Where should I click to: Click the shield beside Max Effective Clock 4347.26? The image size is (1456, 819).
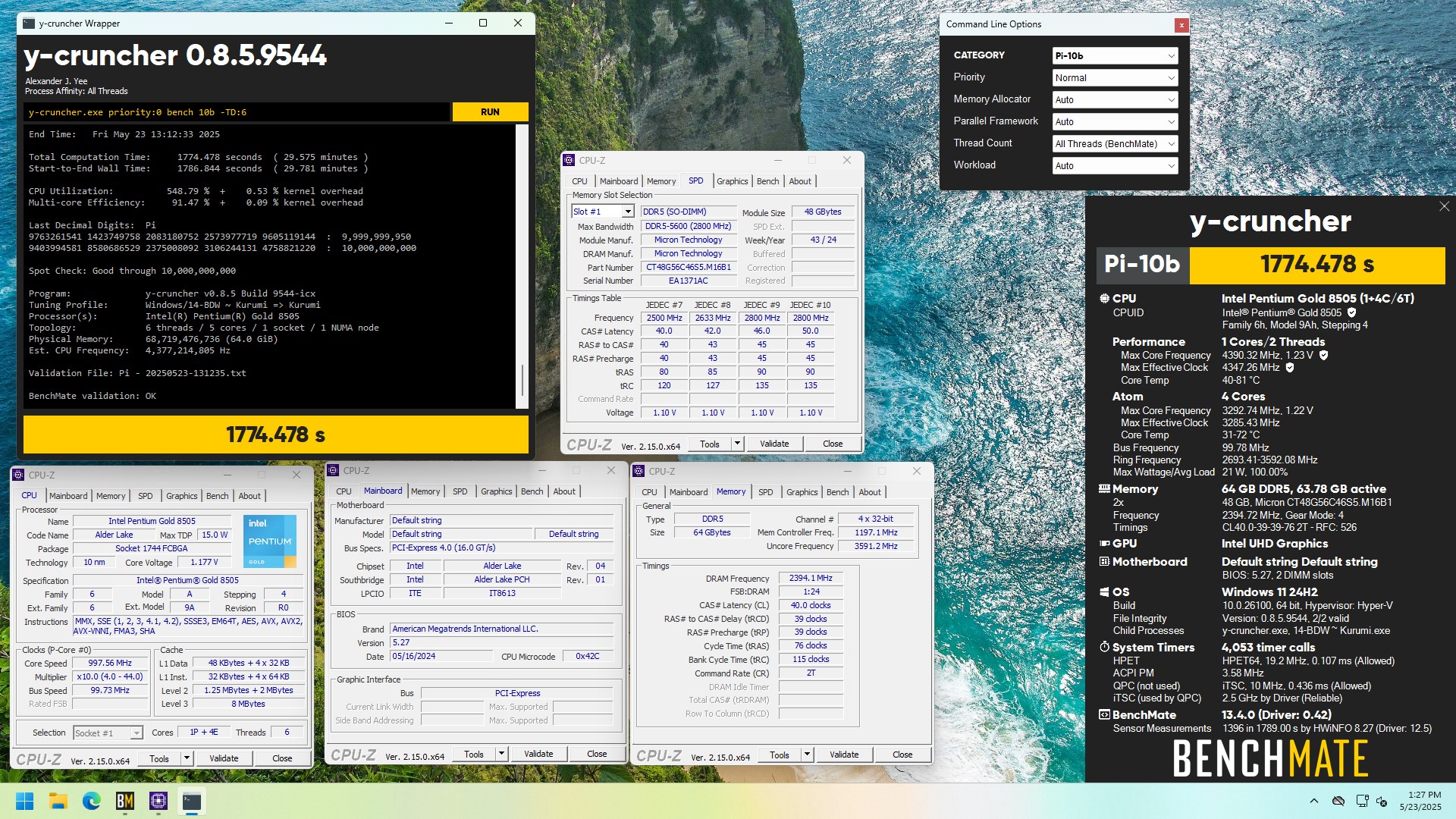tap(1290, 367)
